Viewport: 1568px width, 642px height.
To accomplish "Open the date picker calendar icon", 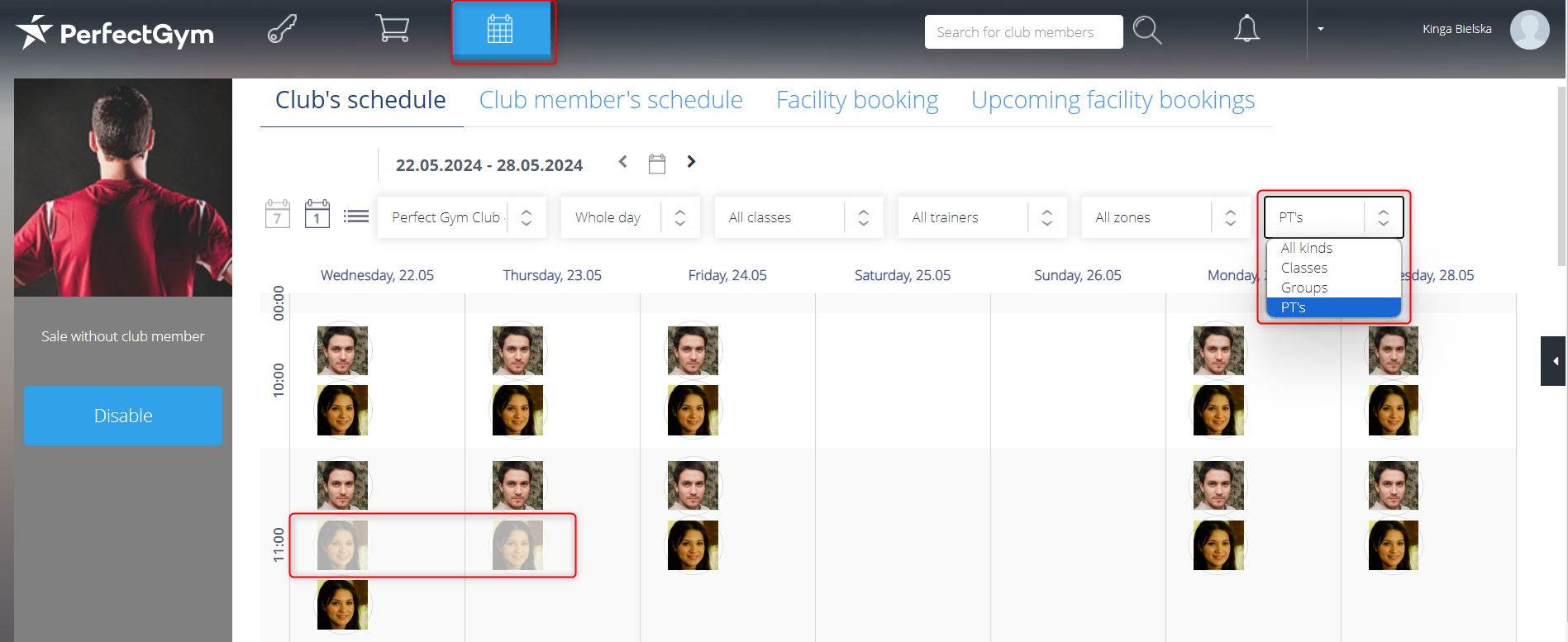I will [657, 164].
